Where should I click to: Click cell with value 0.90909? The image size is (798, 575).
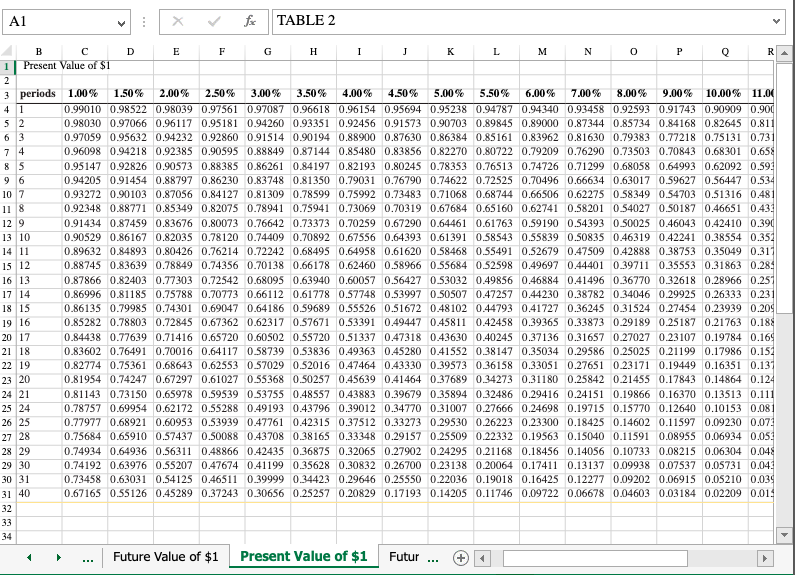(725, 109)
